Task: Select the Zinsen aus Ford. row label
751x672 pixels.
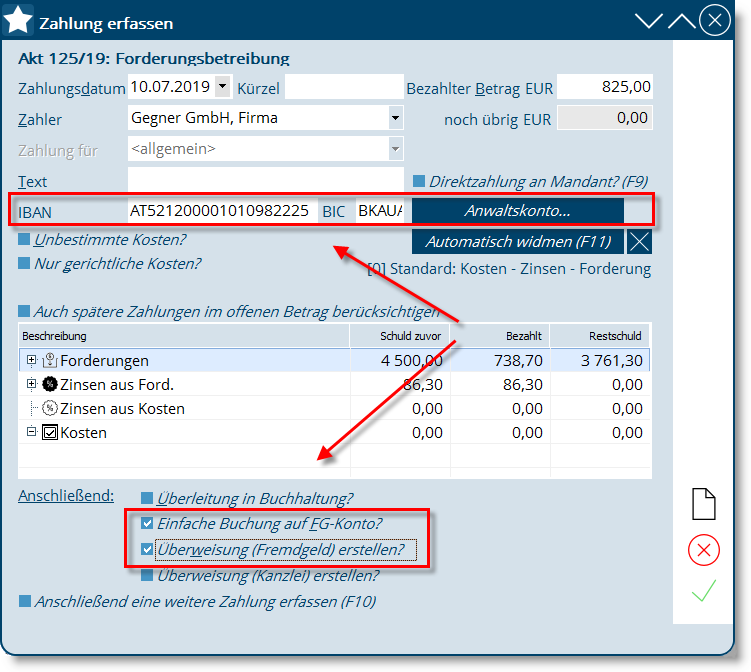Action: pyautogui.click(x=117, y=385)
